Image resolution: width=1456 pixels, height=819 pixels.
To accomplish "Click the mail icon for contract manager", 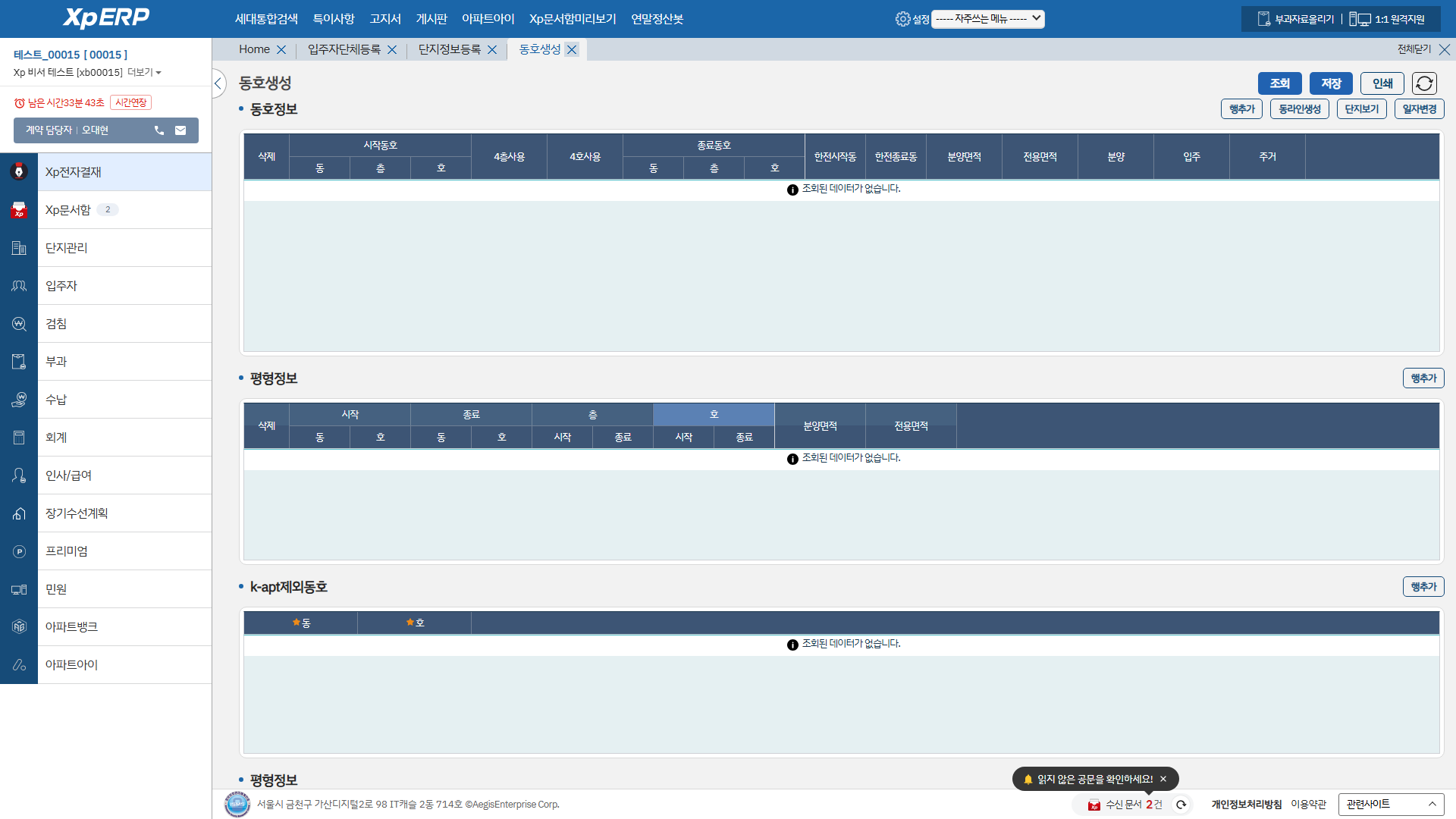I will pyautogui.click(x=180, y=130).
